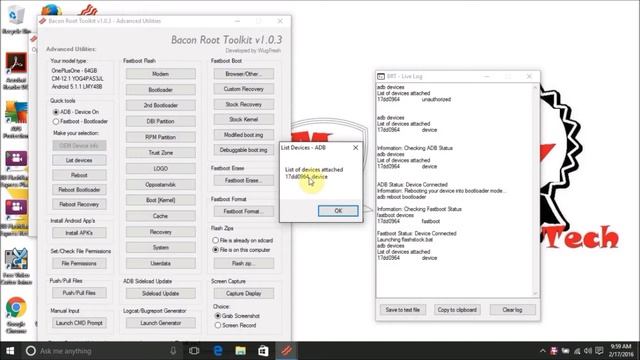Click the Modified boot.img button

(244, 135)
